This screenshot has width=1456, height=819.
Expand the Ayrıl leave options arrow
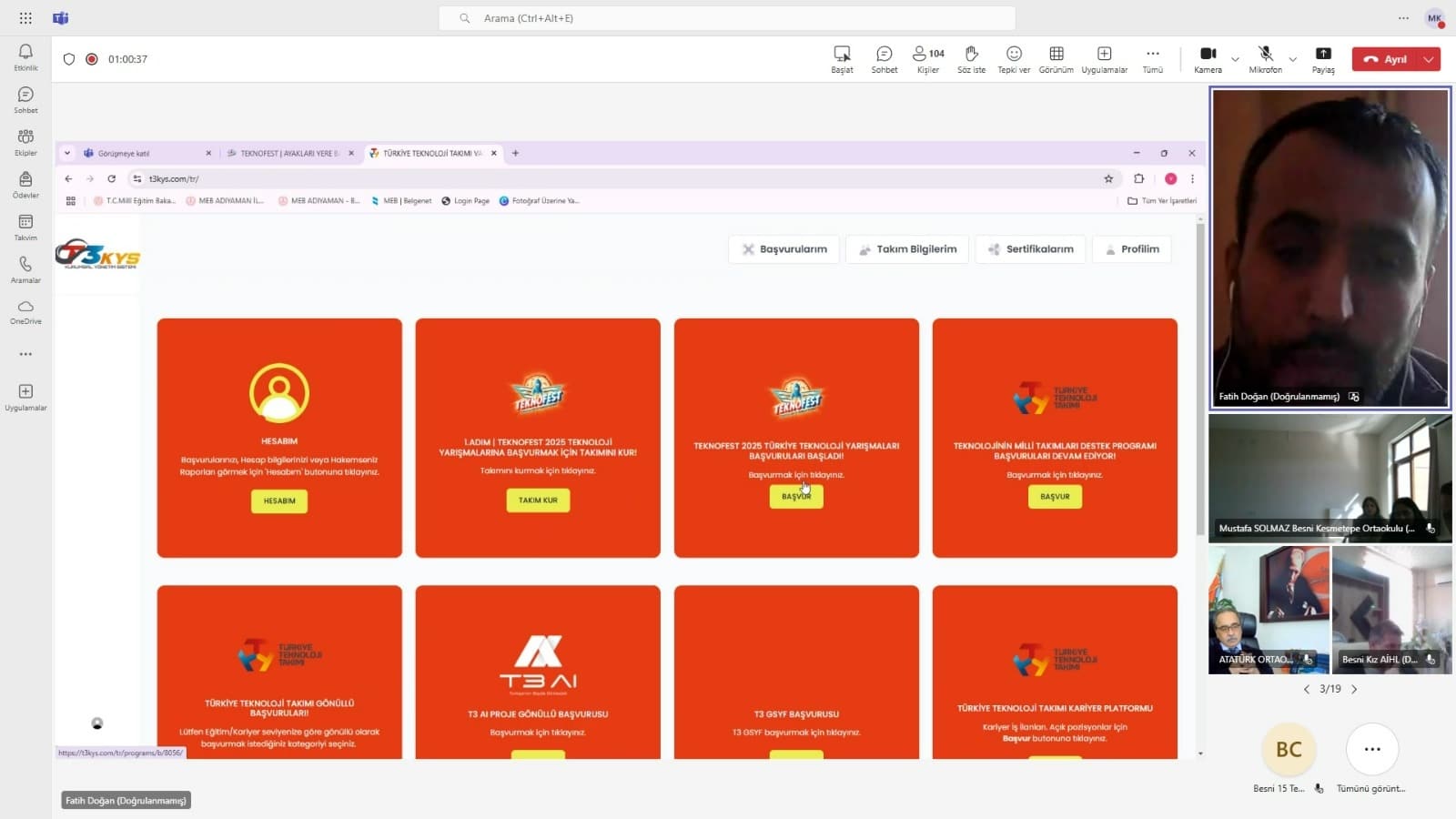[1430, 59]
